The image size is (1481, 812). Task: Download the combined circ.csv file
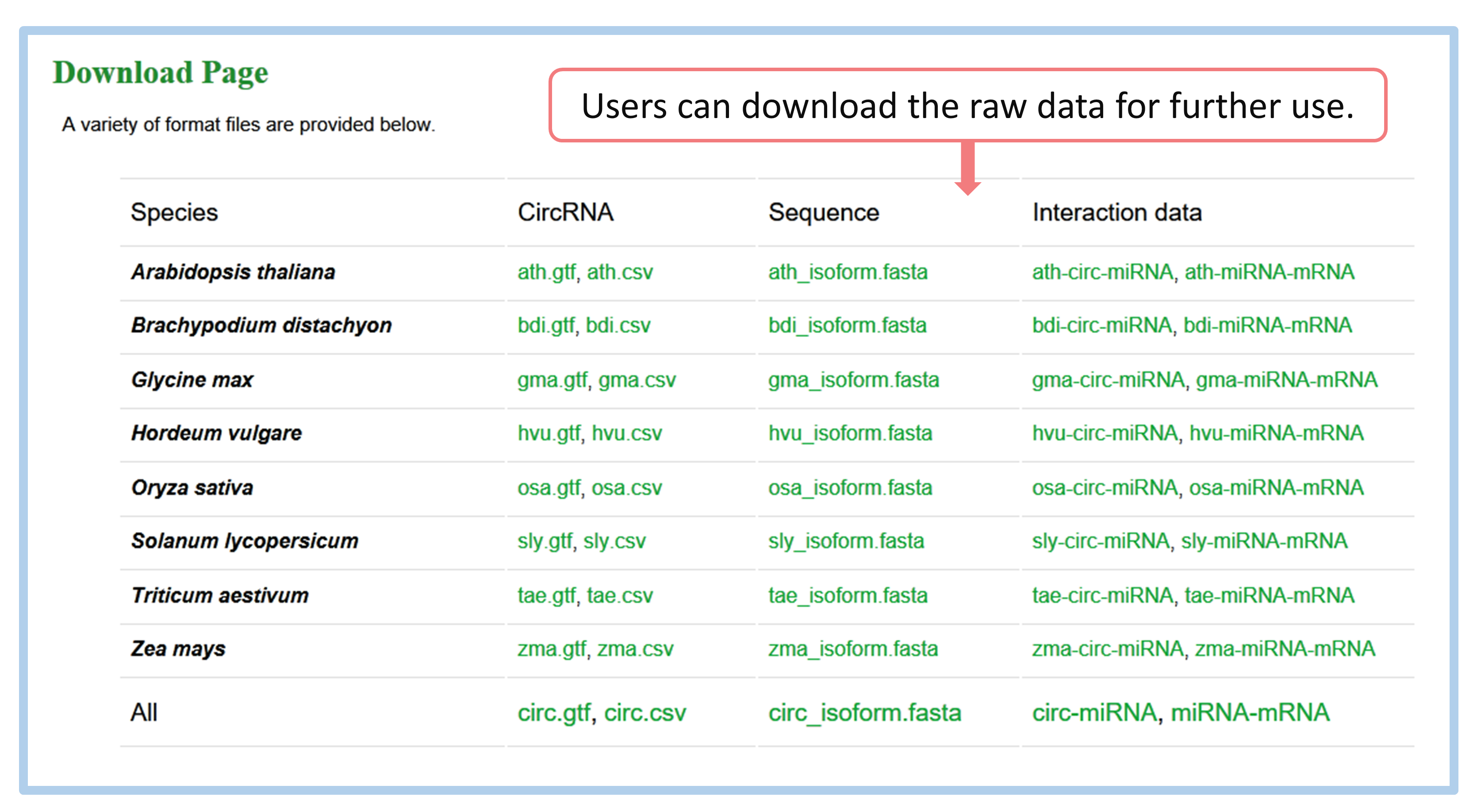click(645, 712)
